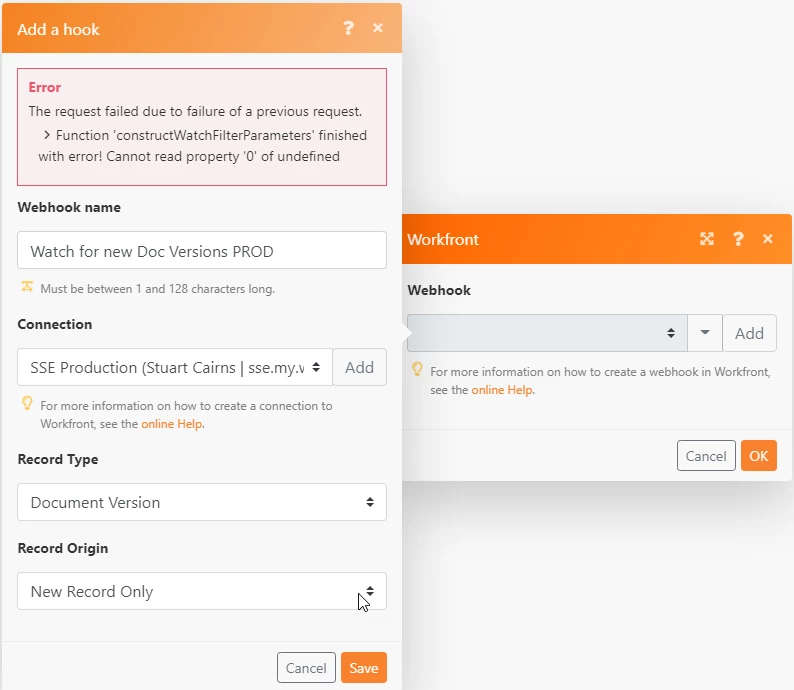Click the lightbulb tip under Webhook
This screenshot has width=794, height=690.
pos(417,369)
